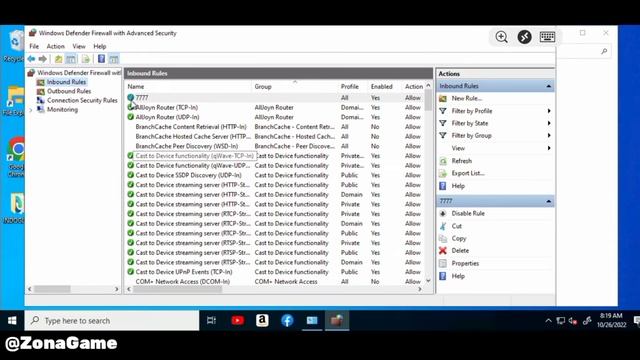Viewport: 640px width, 360px height.
Task: Click the taskbar search box
Action: coord(112,321)
